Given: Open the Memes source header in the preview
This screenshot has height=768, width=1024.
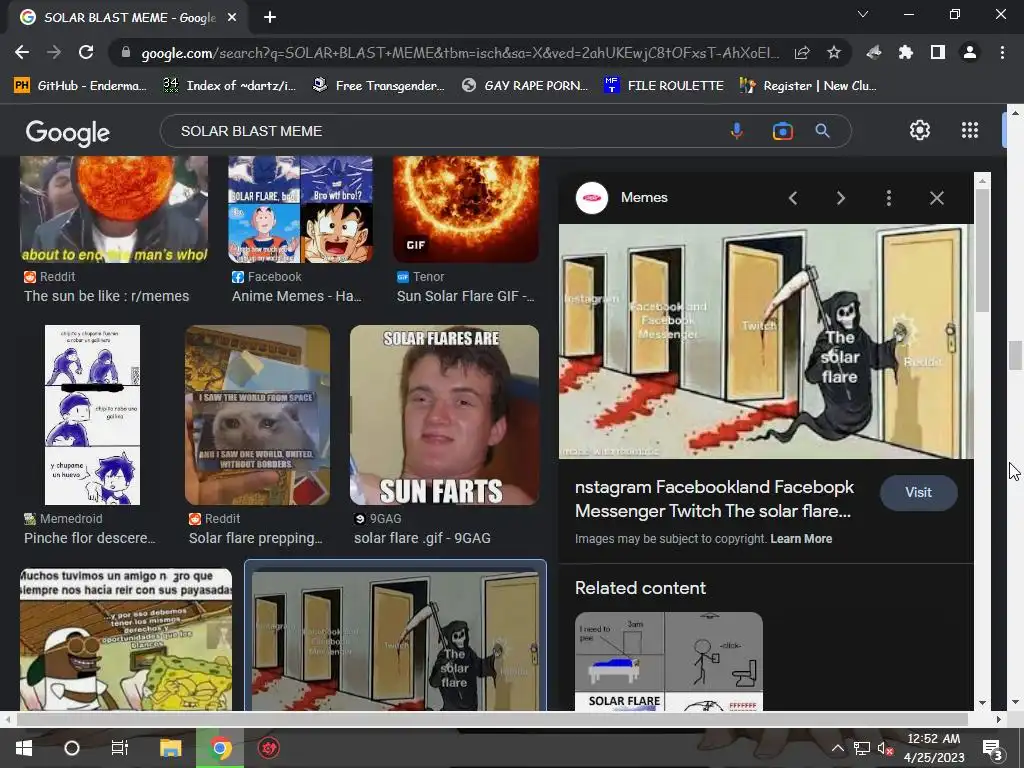Looking at the screenshot, I should (621, 198).
